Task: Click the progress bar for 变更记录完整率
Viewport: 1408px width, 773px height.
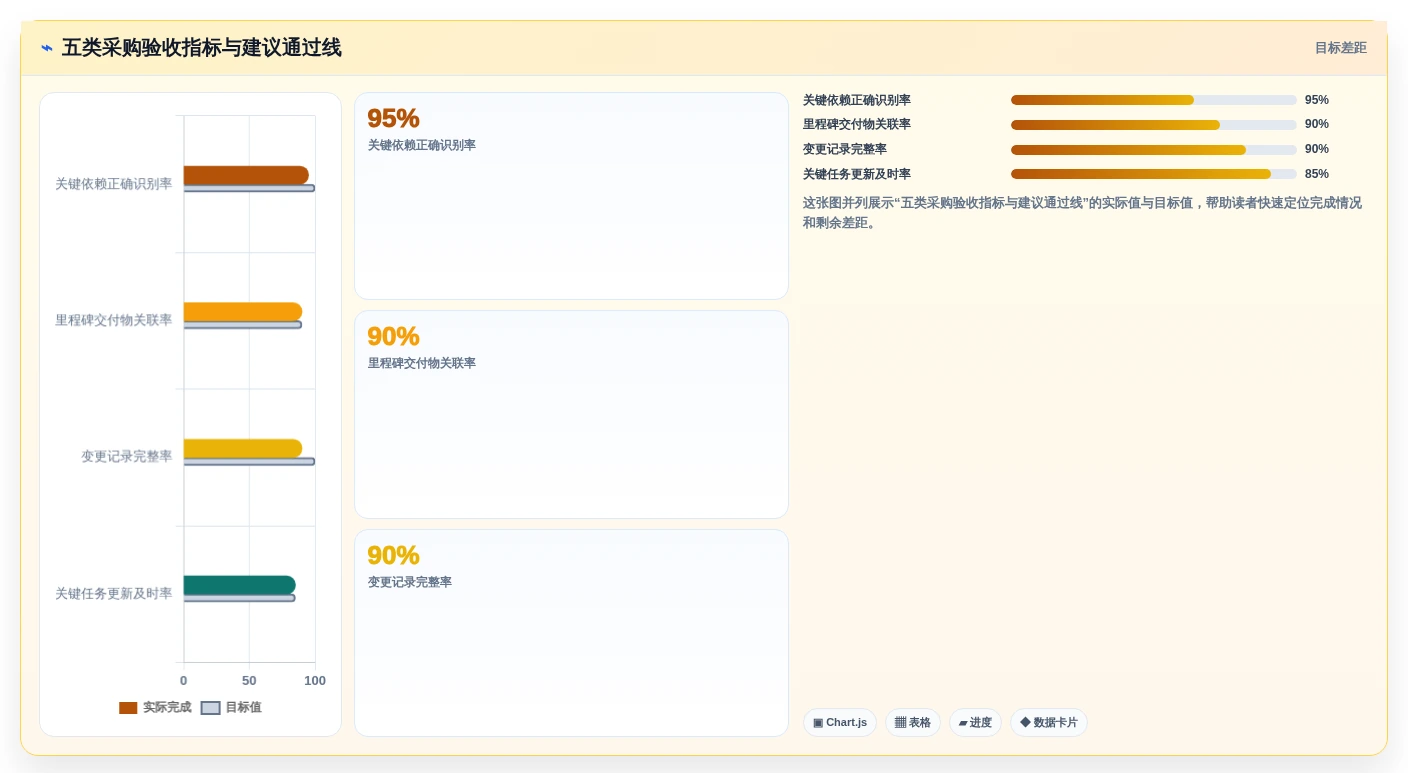Action: click(x=1154, y=150)
